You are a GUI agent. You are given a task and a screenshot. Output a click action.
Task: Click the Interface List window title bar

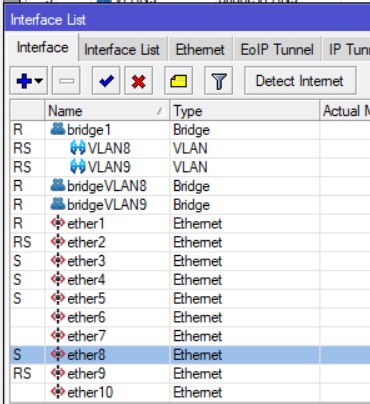click(188, 20)
